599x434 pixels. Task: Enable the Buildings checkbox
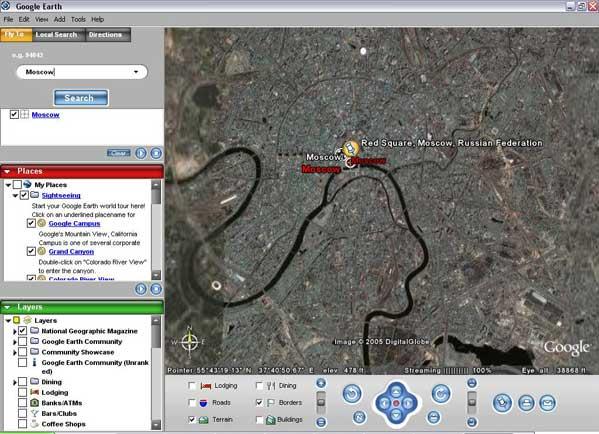click(x=259, y=419)
